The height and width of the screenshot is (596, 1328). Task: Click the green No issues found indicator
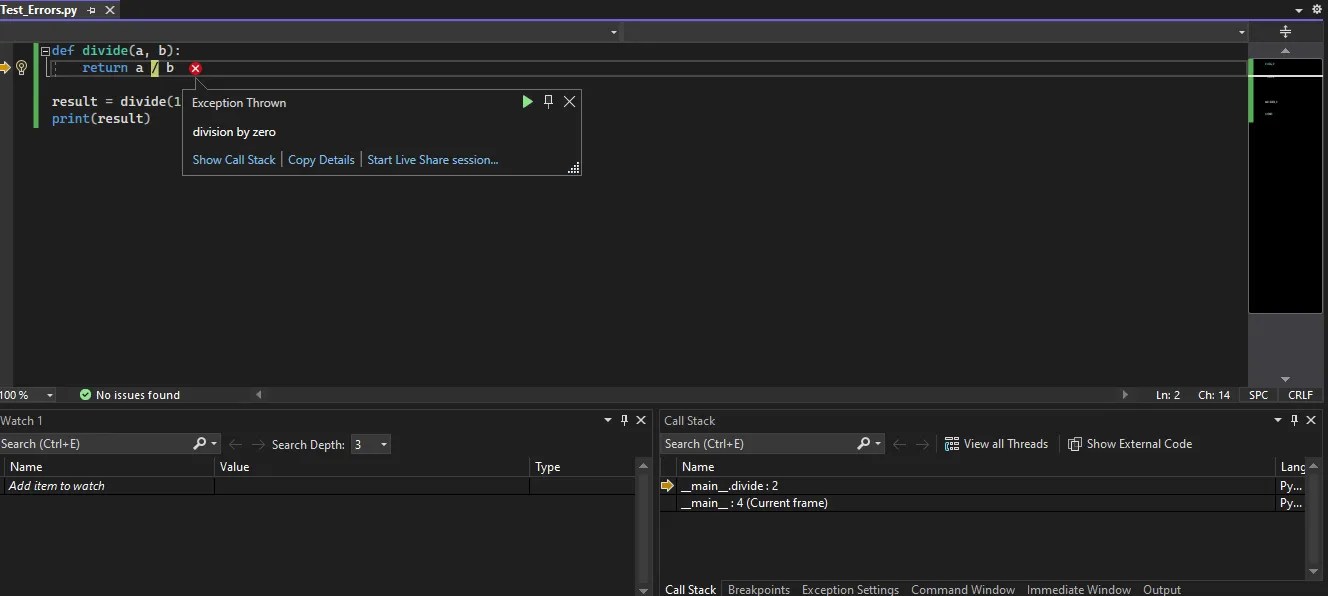(x=130, y=394)
